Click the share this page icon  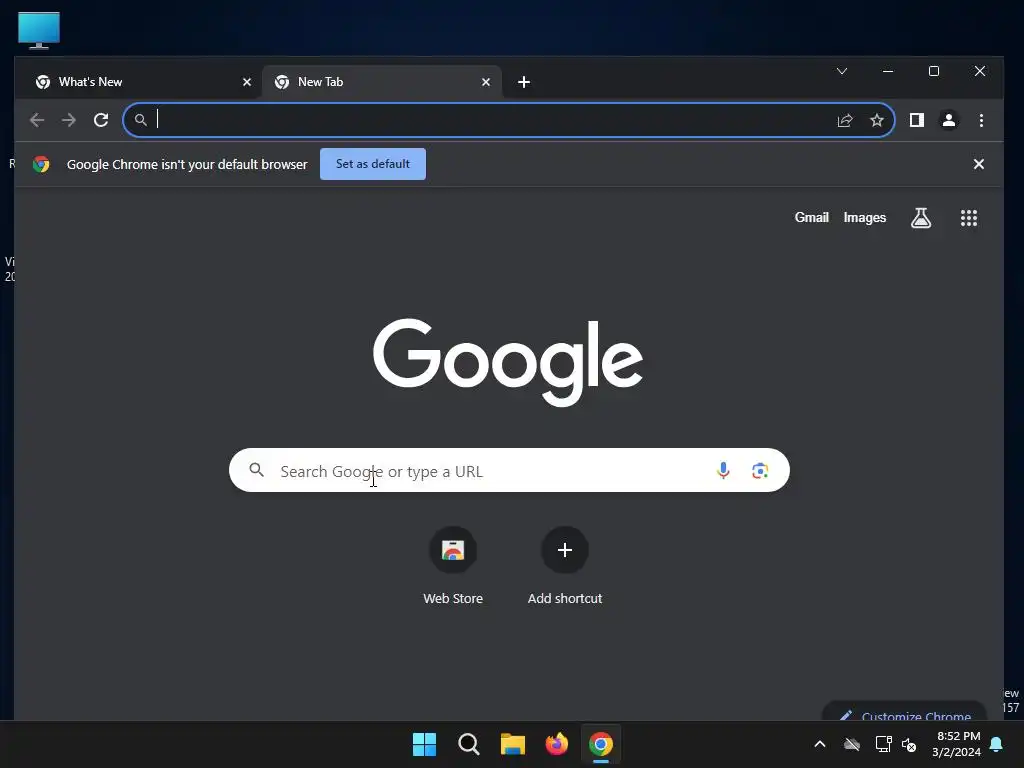(845, 120)
